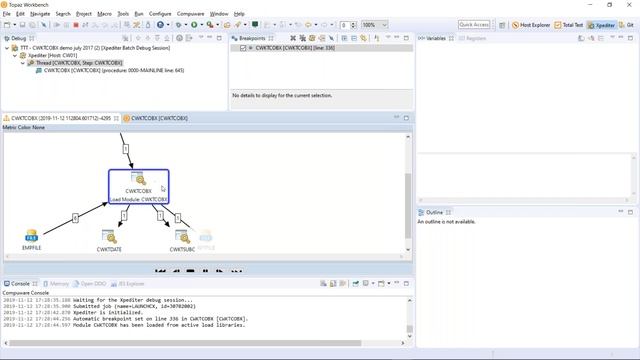Click the green Run launch icon
Image resolution: width=640 pixels, height=360 pixels.
click(x=194, y=25)
